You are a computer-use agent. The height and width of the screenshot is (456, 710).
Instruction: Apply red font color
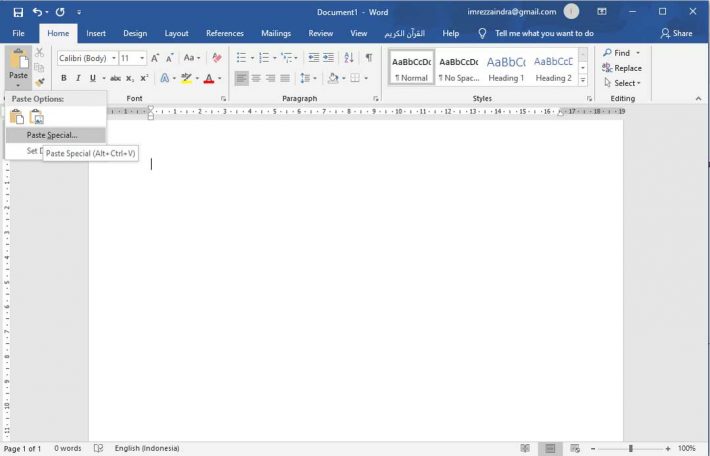(x=209, y=78)
